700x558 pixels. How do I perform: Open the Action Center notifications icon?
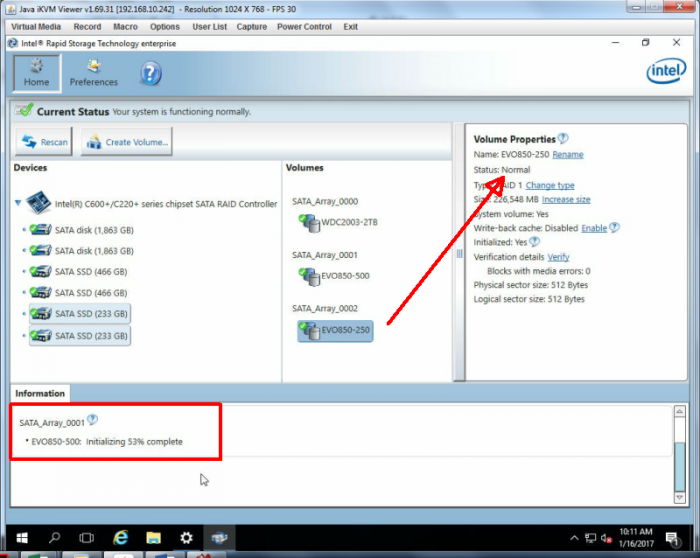672,539
